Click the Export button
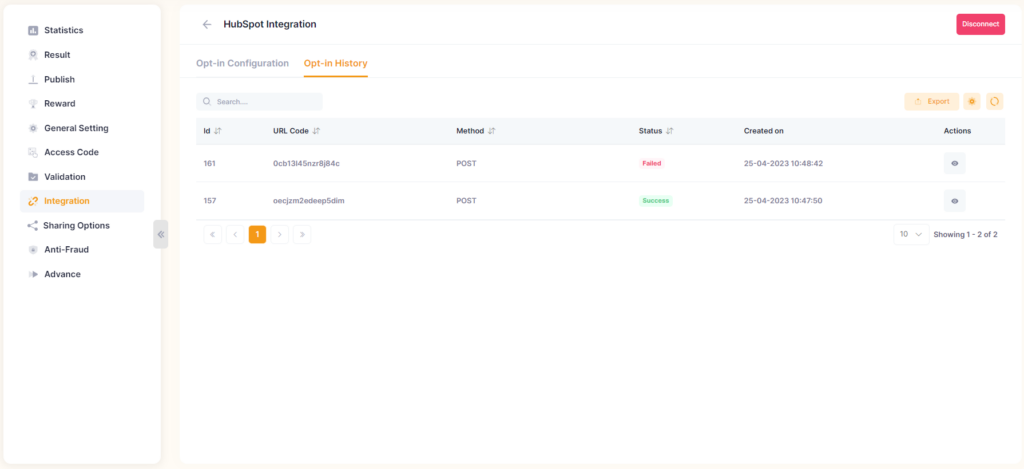The height and width of the screenshot is (469, 1024). click(x=932, y=101)
